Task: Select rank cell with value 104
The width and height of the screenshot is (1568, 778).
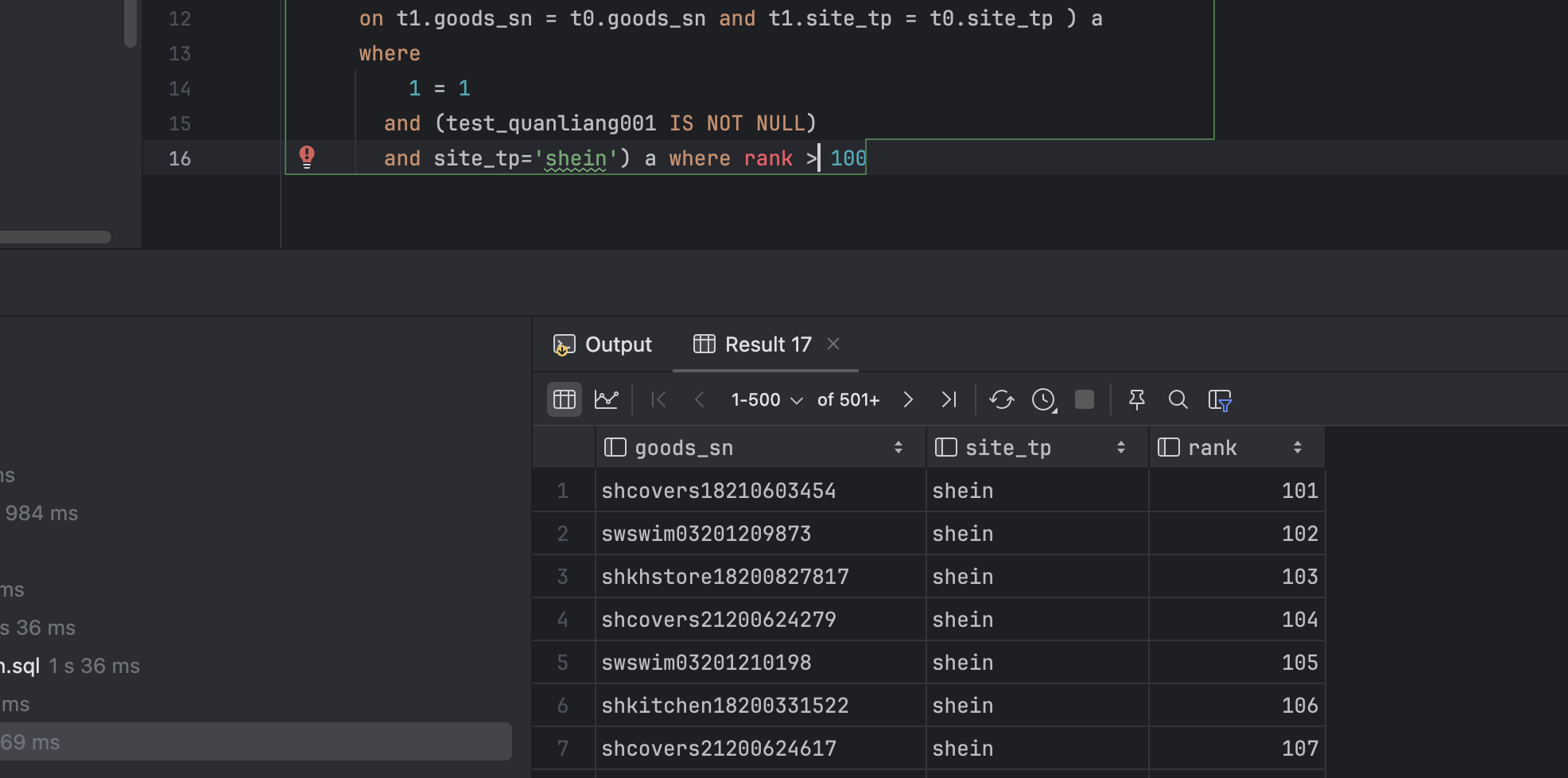Action: pyautogui.click(x=1237, y=620)
